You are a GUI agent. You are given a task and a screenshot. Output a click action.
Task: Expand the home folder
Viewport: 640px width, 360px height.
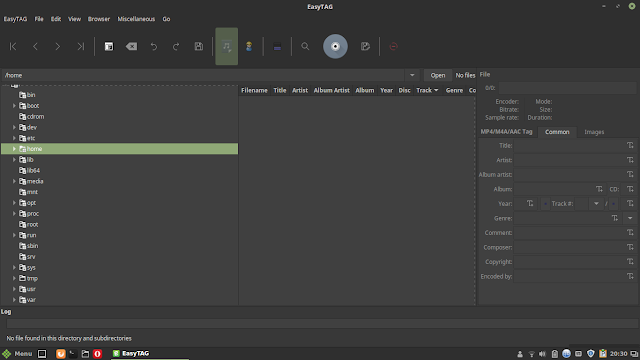point(14,149)
